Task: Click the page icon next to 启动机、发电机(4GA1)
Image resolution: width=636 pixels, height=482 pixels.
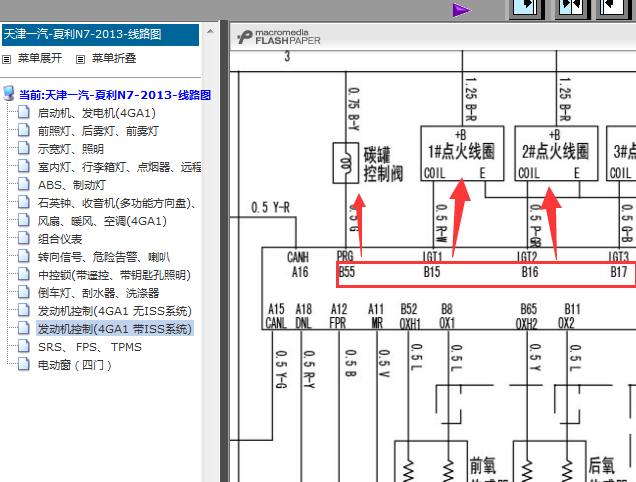Action: (24, 112)
